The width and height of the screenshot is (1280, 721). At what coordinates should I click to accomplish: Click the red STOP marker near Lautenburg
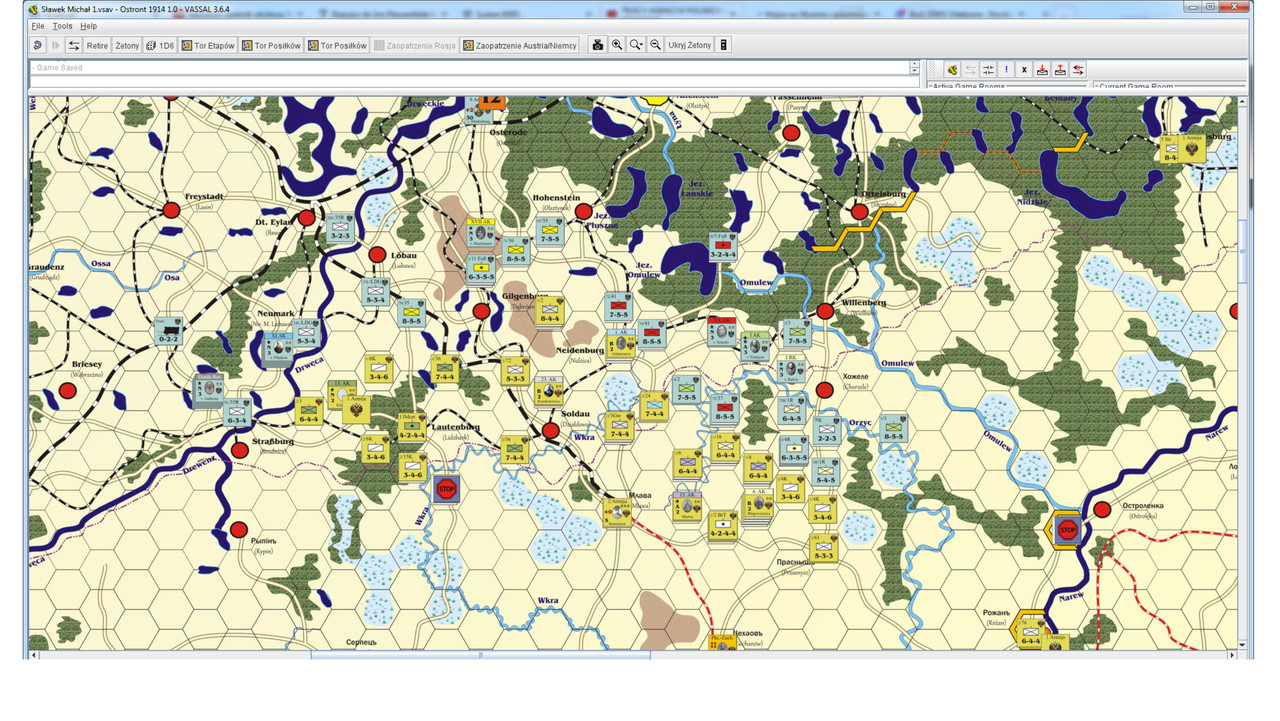click(x=446, y=490)
